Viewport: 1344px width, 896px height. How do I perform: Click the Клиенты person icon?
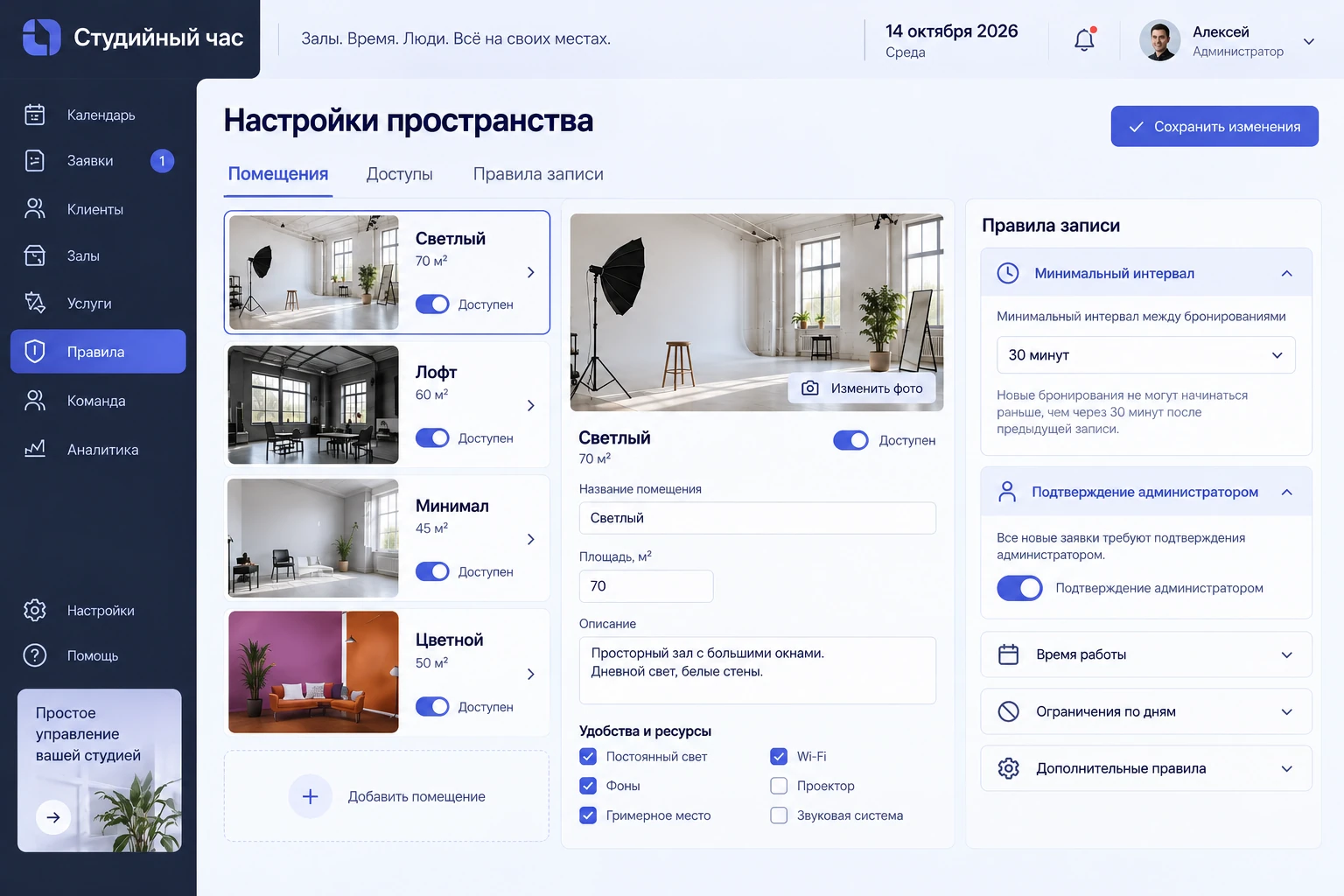35,208
